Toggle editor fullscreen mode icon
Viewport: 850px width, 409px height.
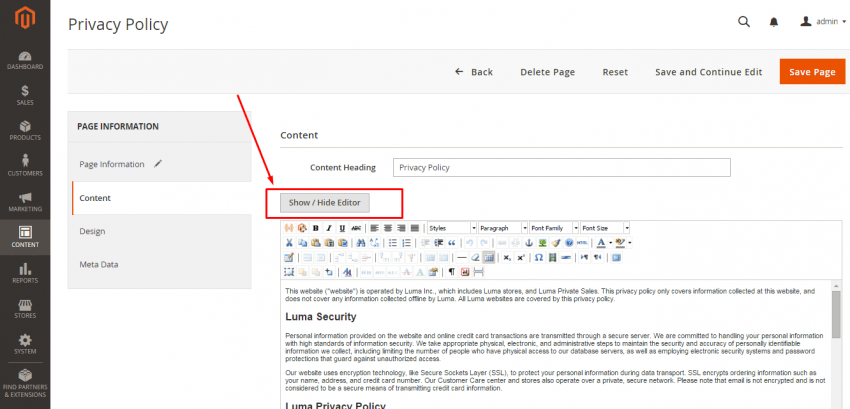pos(616,257)
